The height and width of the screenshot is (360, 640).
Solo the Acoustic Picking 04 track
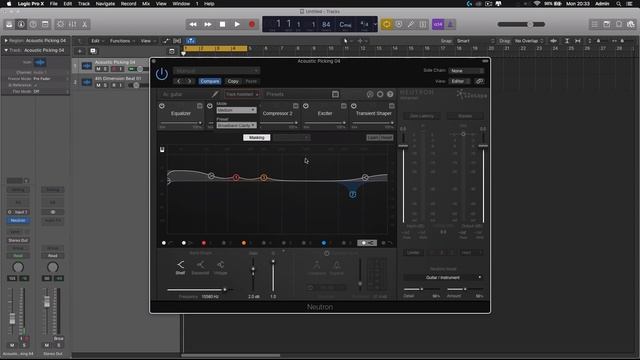[x=105, y=69]
